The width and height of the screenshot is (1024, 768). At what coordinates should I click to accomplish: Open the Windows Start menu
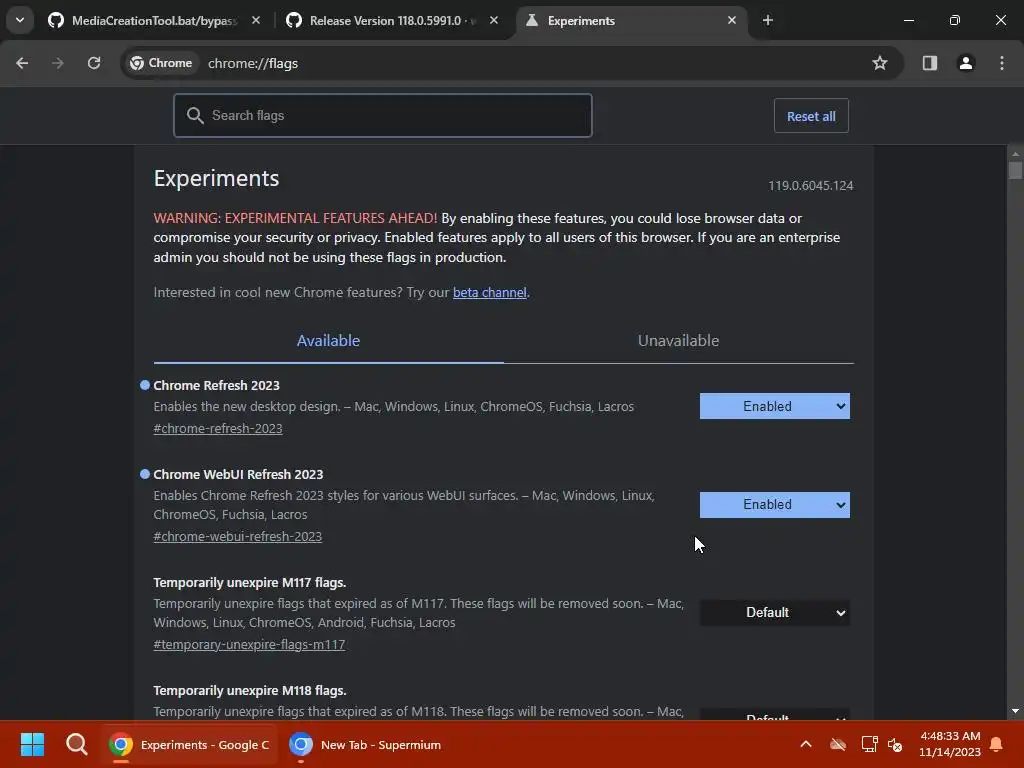click(32, 744)
